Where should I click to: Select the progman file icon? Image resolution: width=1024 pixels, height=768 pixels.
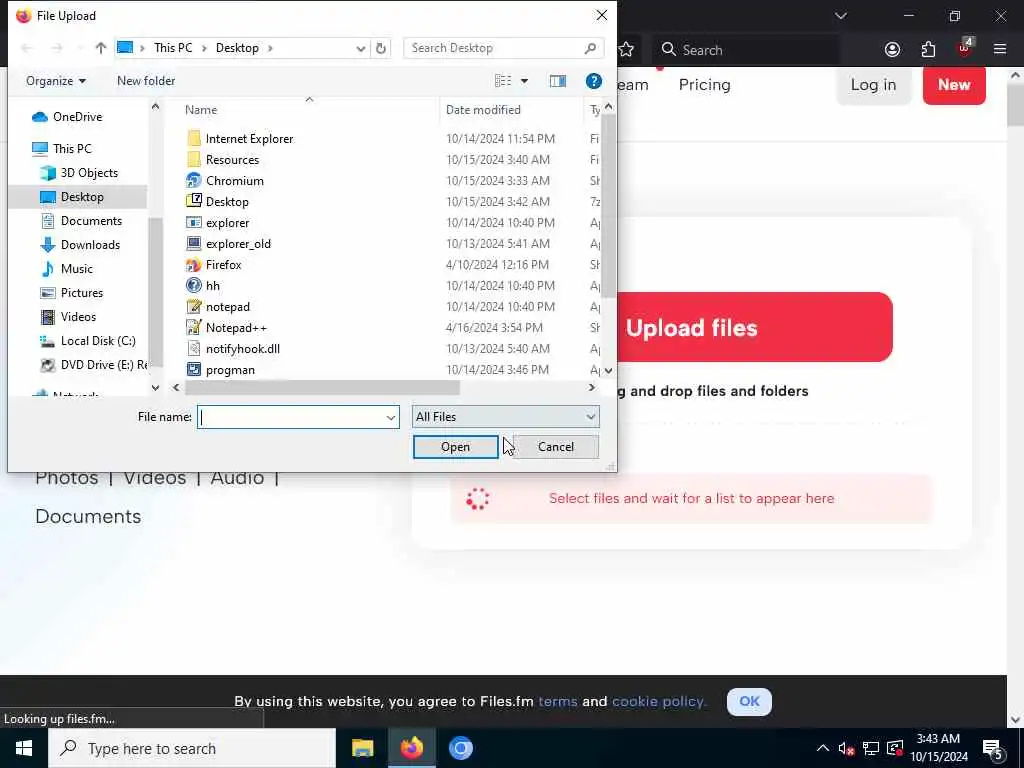pyautogui.click(x=193, y=370)
